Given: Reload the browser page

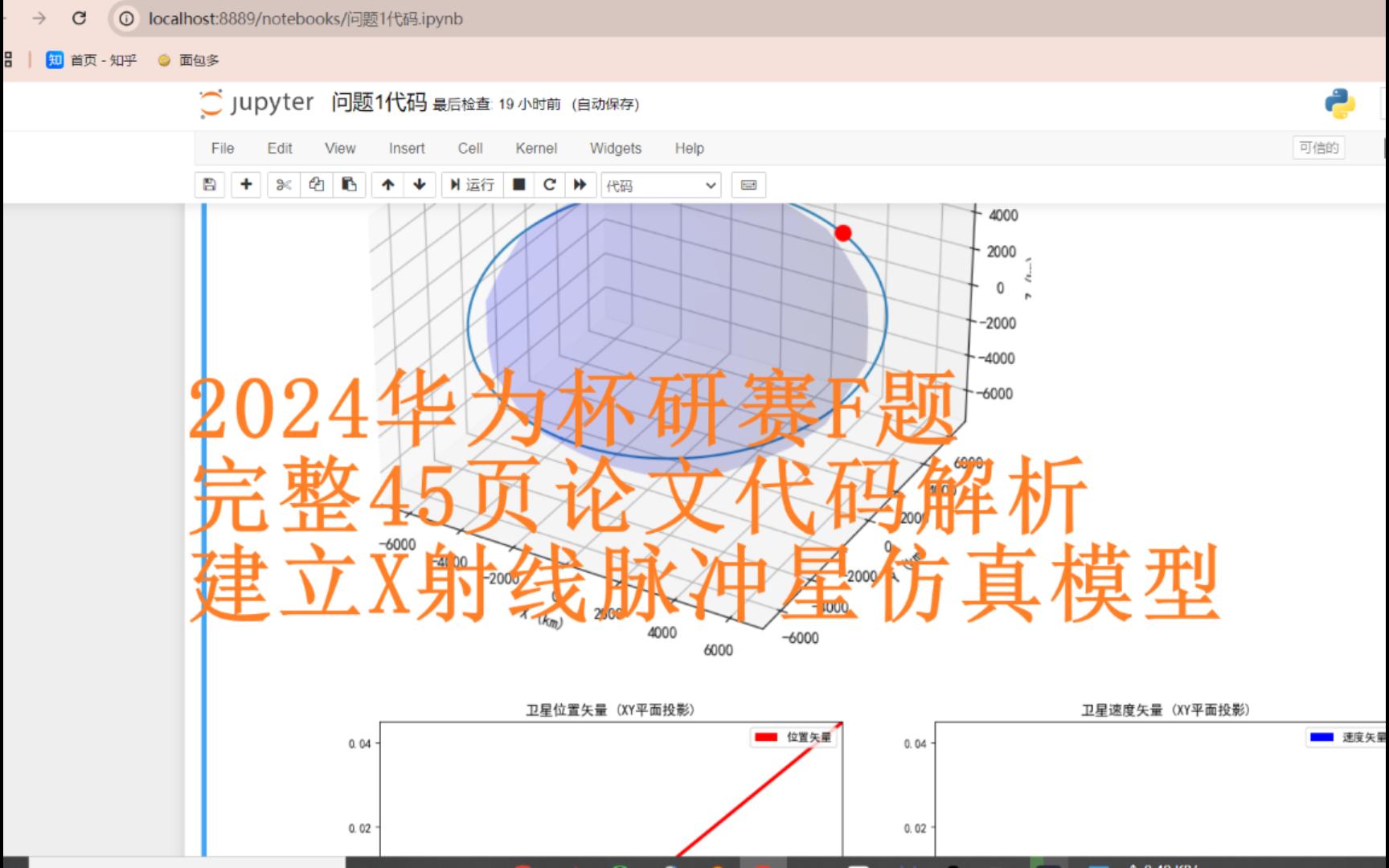Looking at the screenshot, I should tap(79, 18).
